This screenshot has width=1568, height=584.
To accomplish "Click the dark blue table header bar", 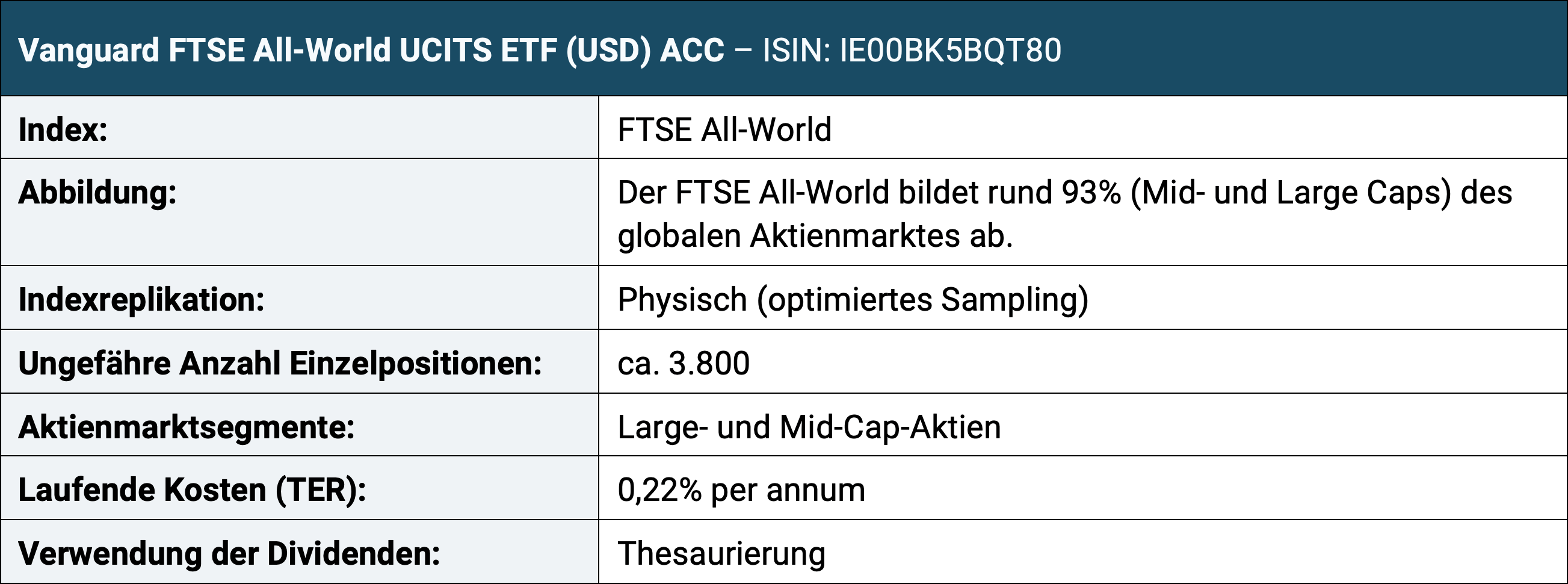I will (784, 48).
